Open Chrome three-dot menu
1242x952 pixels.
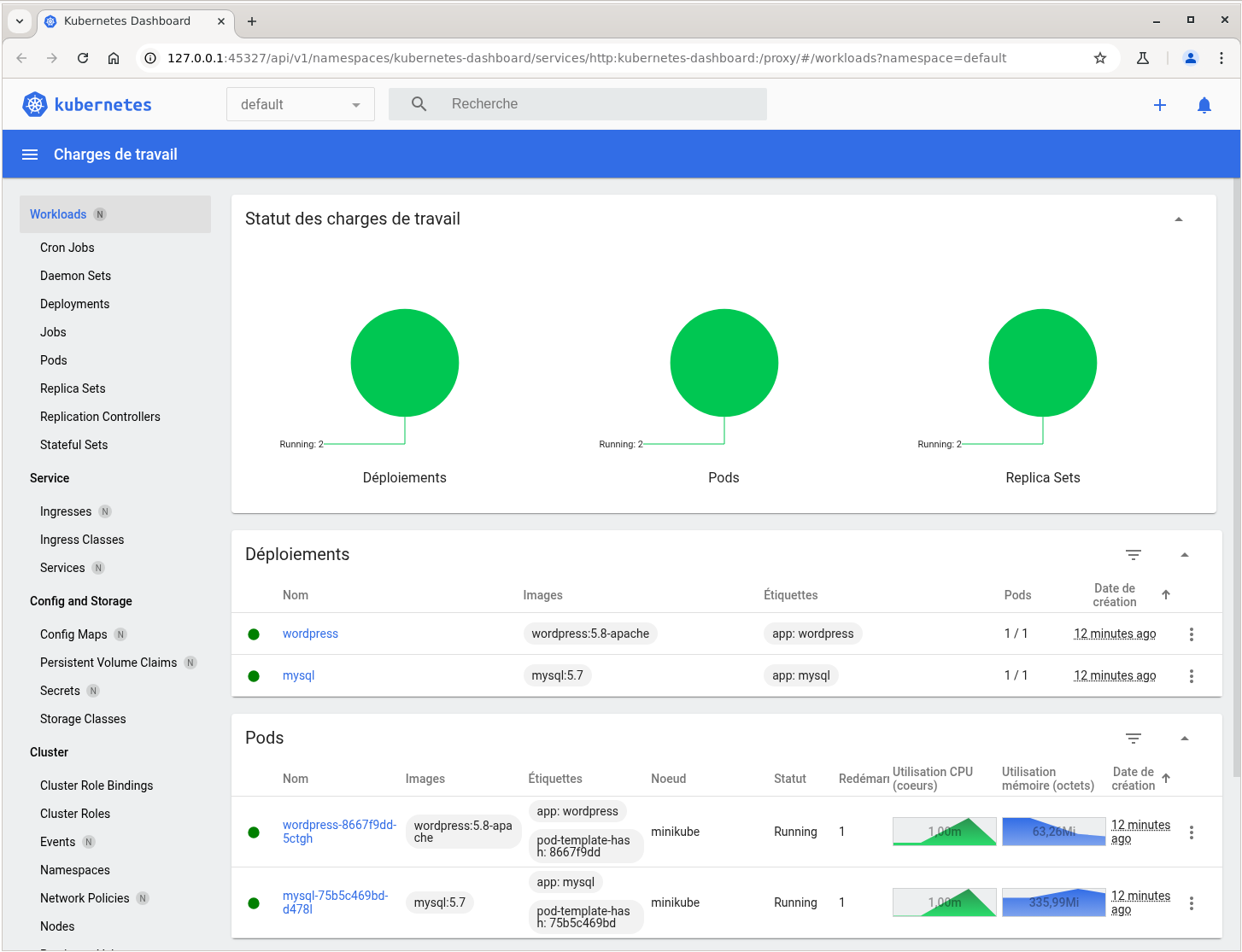pos(1221,58)
